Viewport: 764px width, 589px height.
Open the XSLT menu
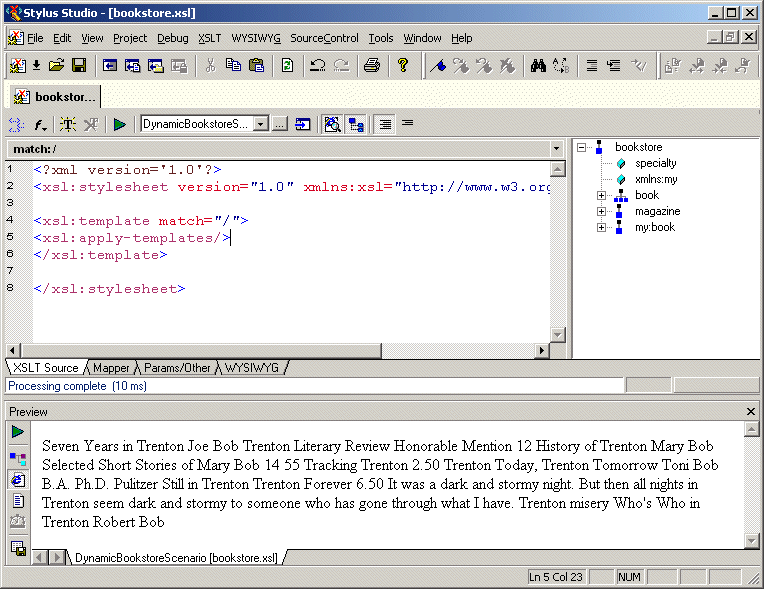point(209,38)
